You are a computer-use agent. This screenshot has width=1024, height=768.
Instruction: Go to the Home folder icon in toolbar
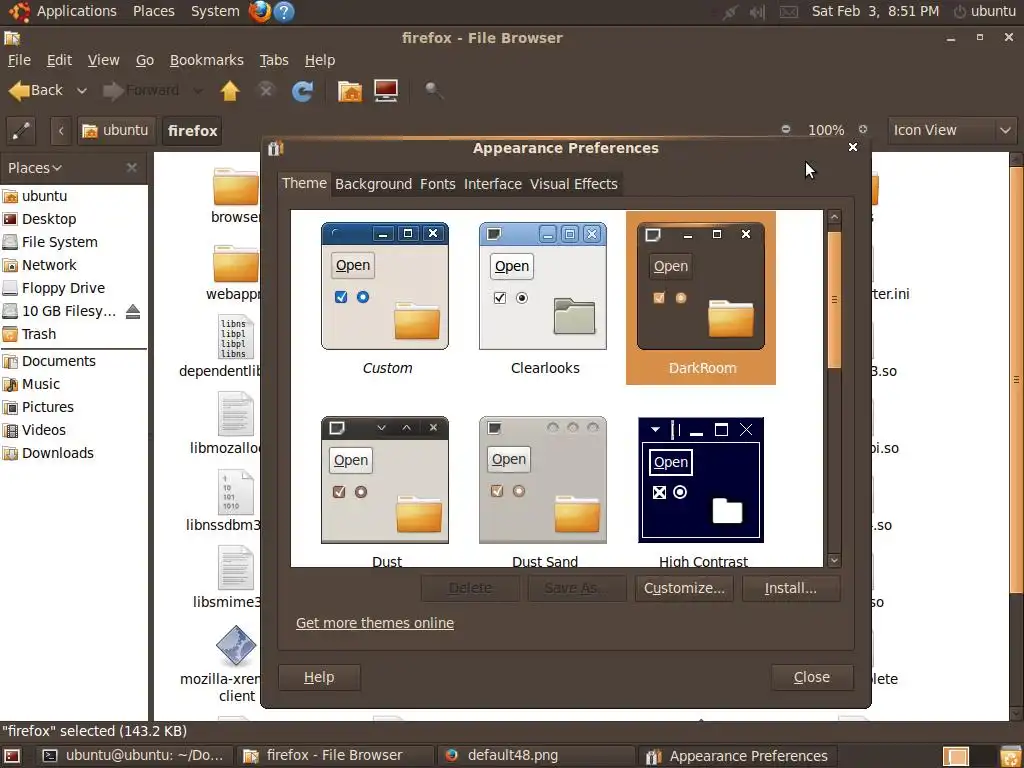click(350, 91)
